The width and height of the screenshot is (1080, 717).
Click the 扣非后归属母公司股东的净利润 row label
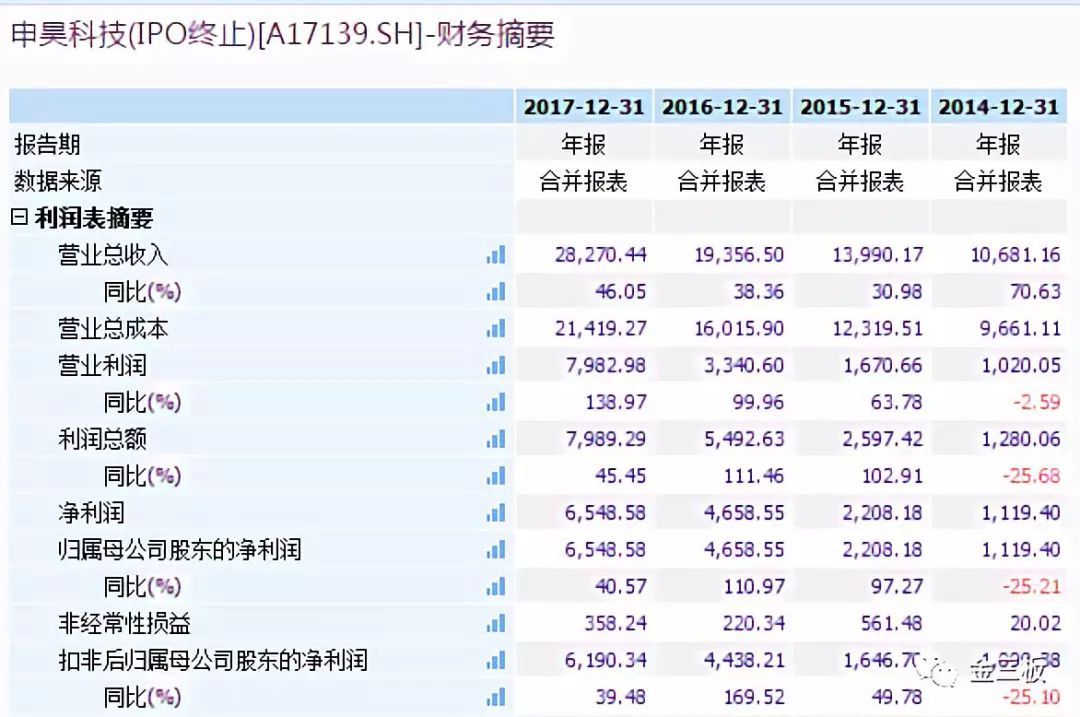point(213,660)
